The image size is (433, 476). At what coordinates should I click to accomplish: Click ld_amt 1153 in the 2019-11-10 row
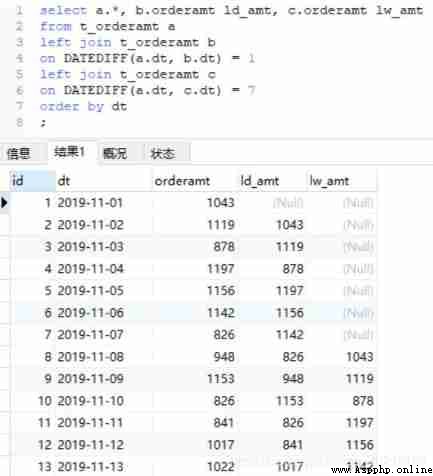point(290,401)
